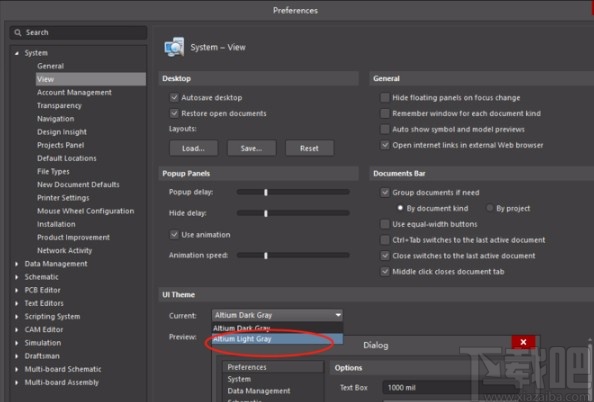Select By project radio button
This screenshot has width=594, height=402.
[490, 208]
